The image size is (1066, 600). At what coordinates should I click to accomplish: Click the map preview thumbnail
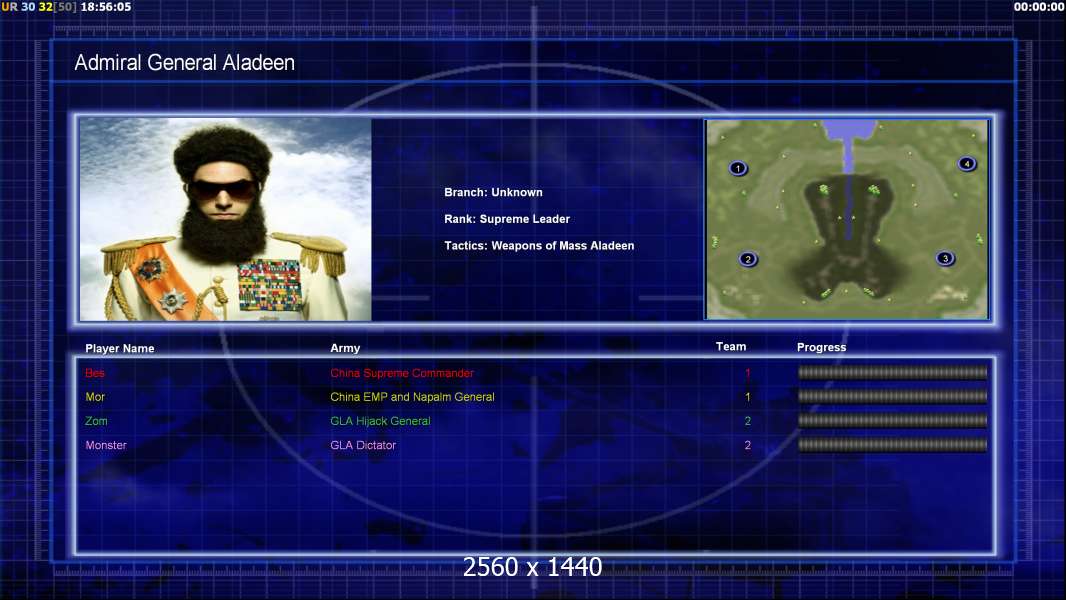pos(846,219)
